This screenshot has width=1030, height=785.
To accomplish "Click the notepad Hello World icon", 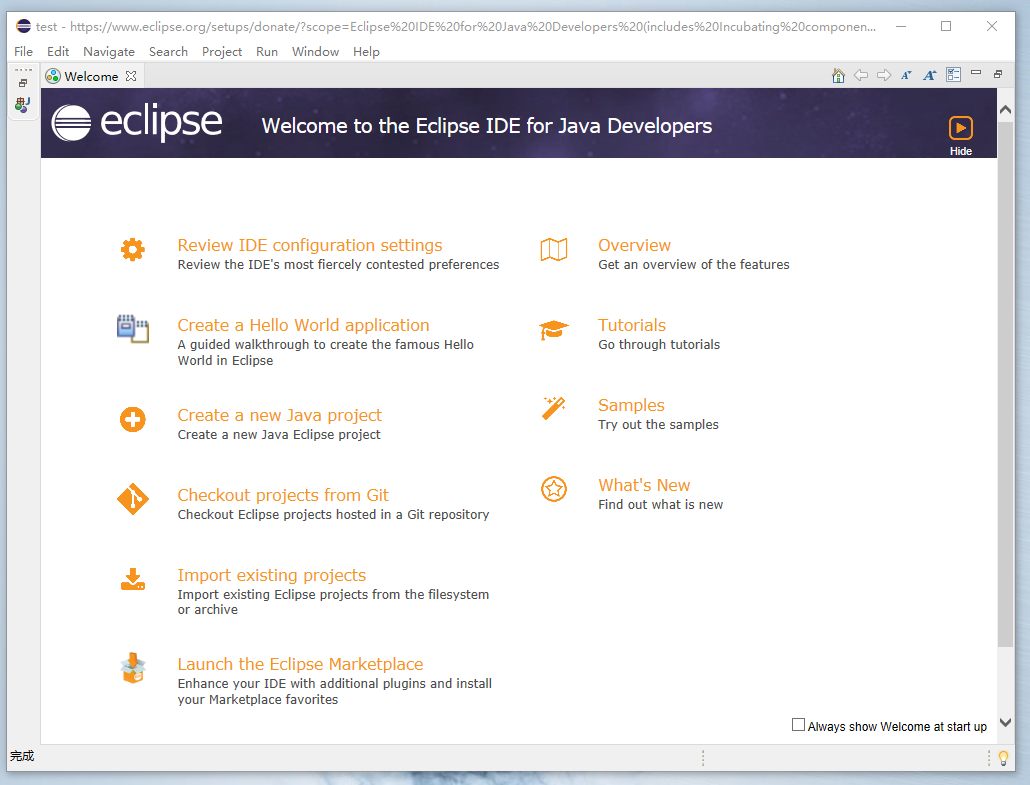I will pyautogui.click(x=133, y=328).
